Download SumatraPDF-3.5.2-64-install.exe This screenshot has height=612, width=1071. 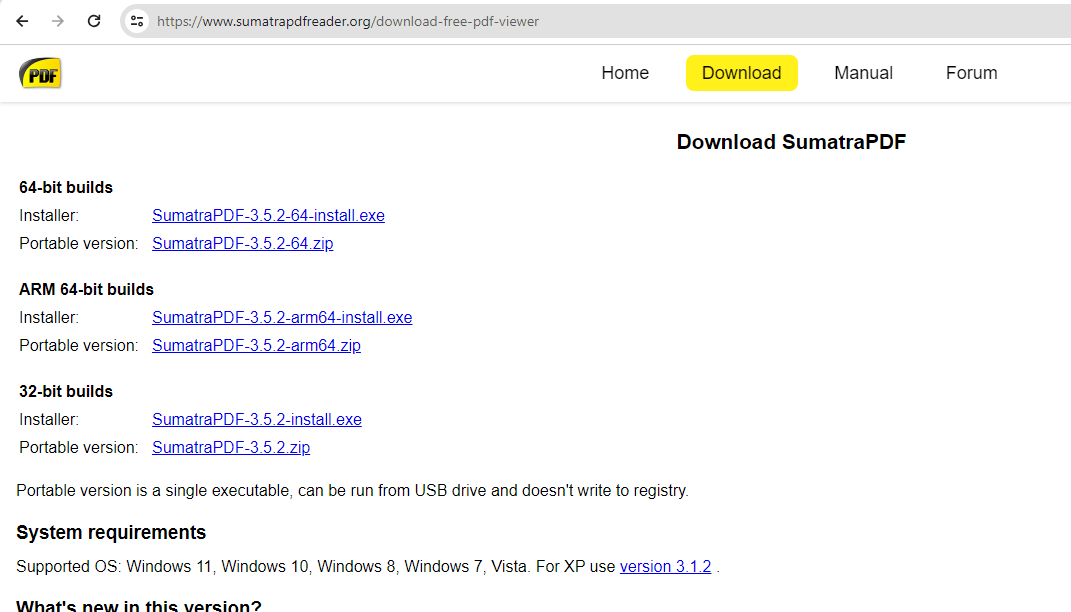[x=268, y=216]
